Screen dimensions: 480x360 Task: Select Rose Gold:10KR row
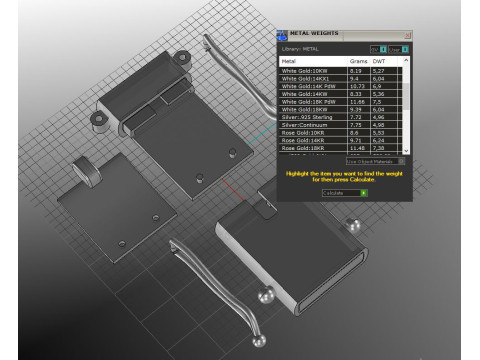pyautogui.click(x=340, y=133)
